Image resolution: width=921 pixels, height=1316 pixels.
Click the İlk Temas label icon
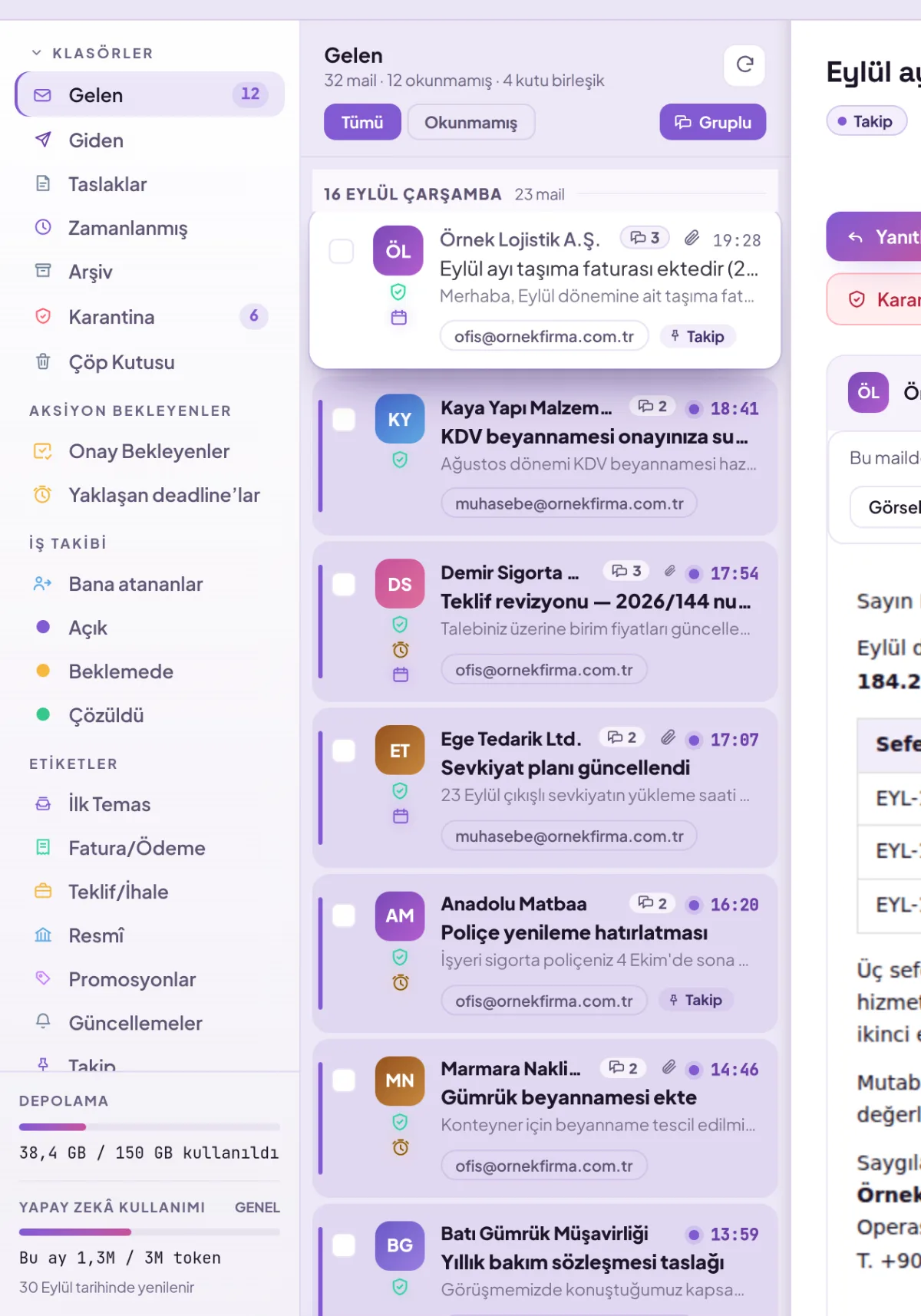(43, 804)
